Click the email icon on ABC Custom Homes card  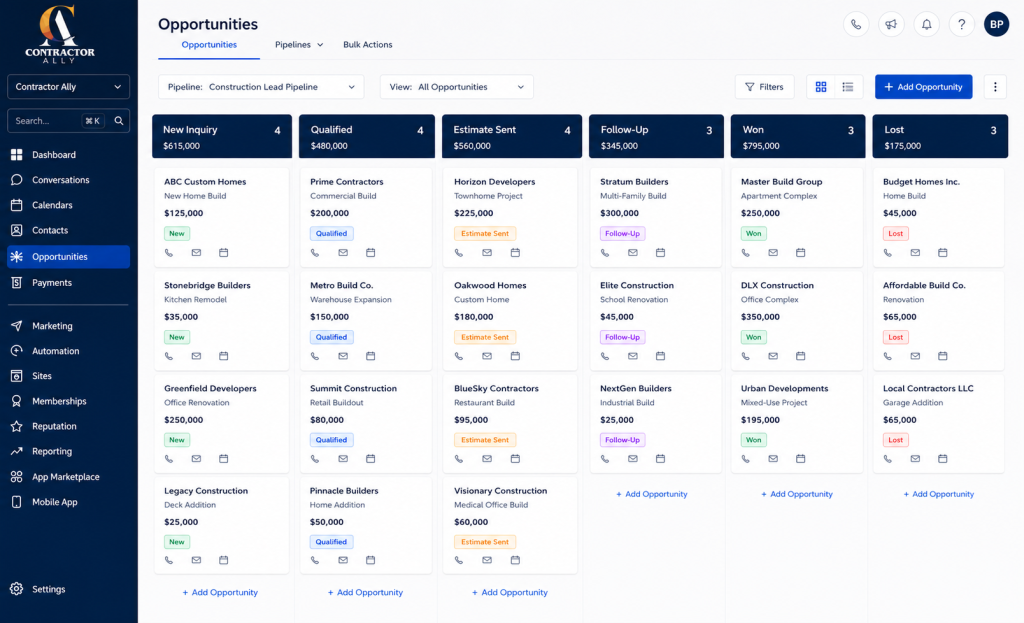click(x=196, y=253)
